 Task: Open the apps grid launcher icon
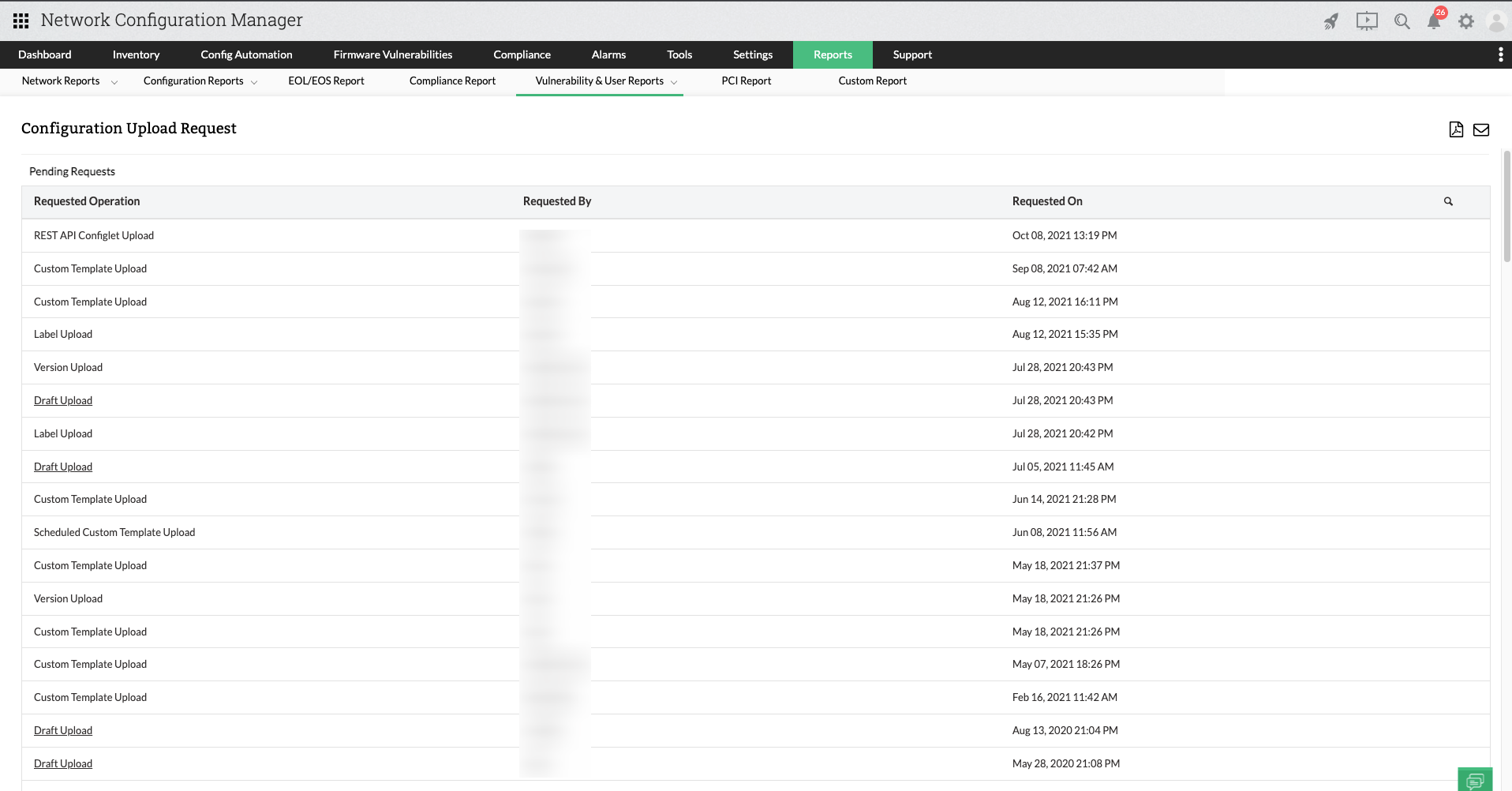point(21,21)
